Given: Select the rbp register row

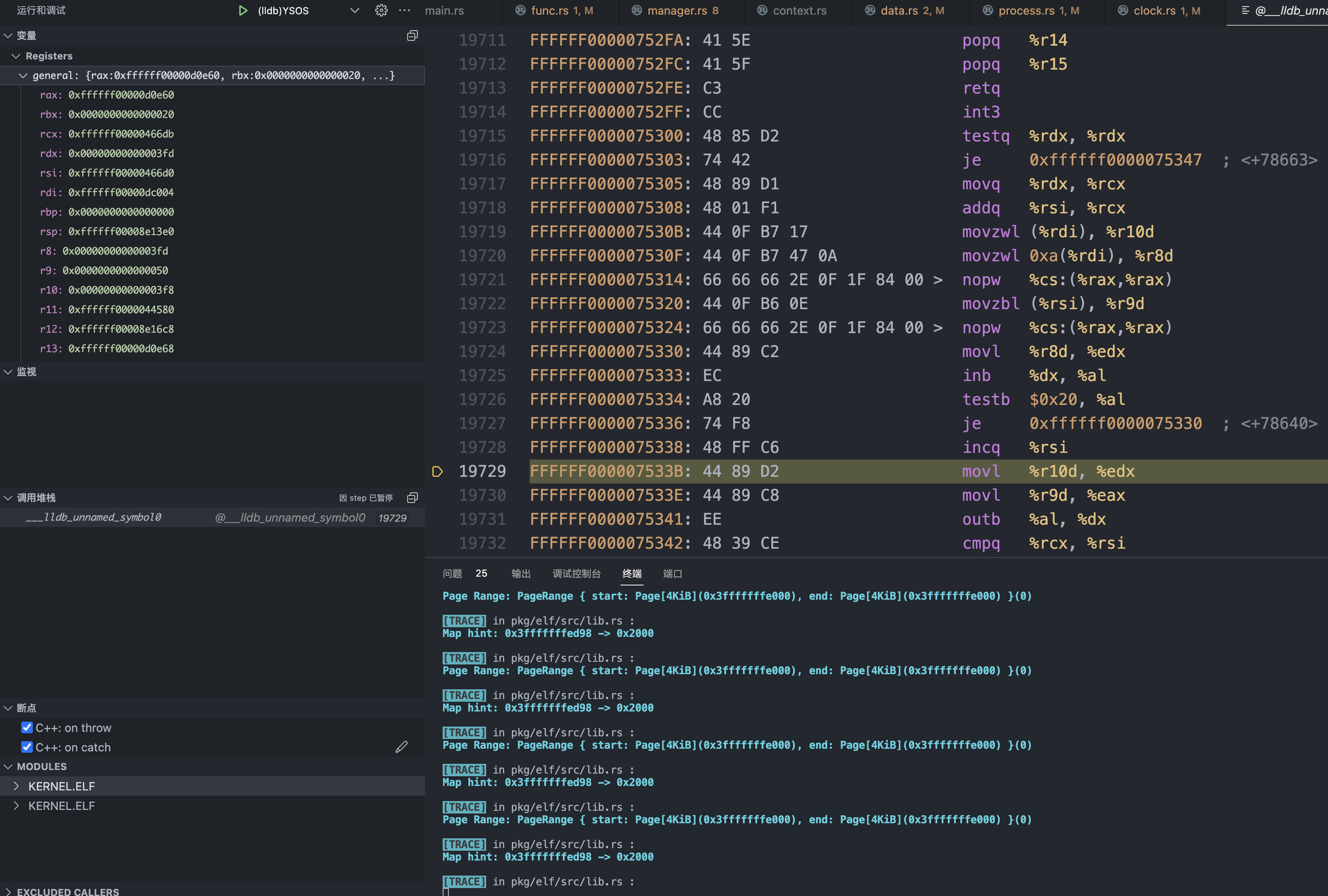Looking at the screenshot, I should pos(212,212).
